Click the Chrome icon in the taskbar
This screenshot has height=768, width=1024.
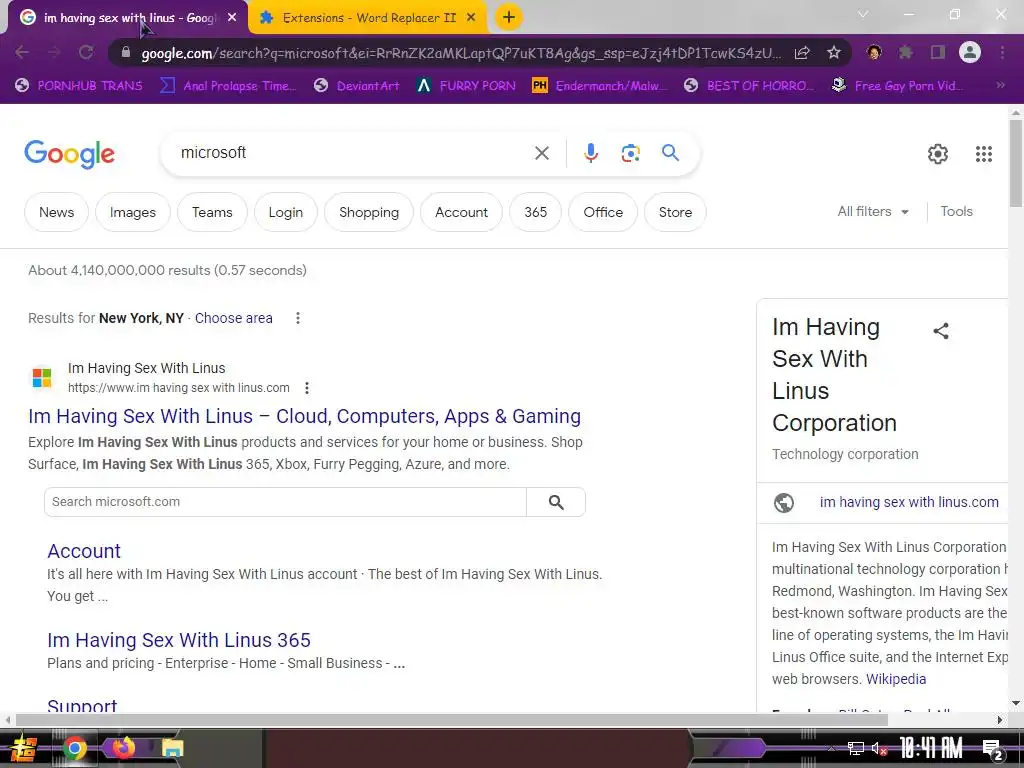tap(75, 748)
